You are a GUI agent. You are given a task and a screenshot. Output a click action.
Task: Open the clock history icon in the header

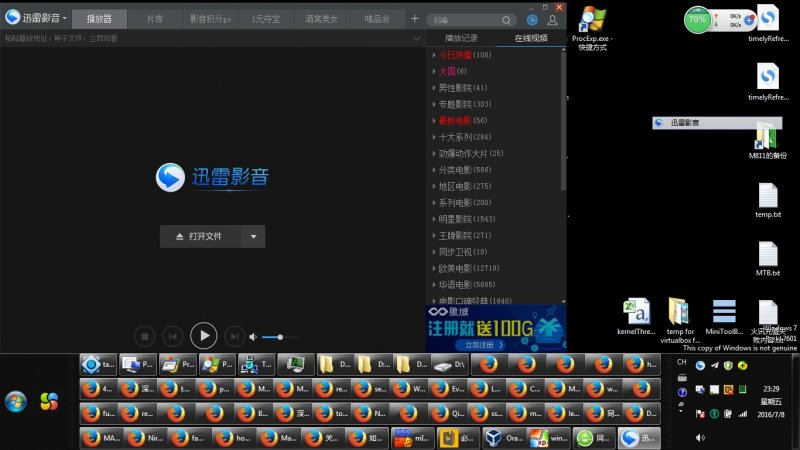[x=532, y=20]
